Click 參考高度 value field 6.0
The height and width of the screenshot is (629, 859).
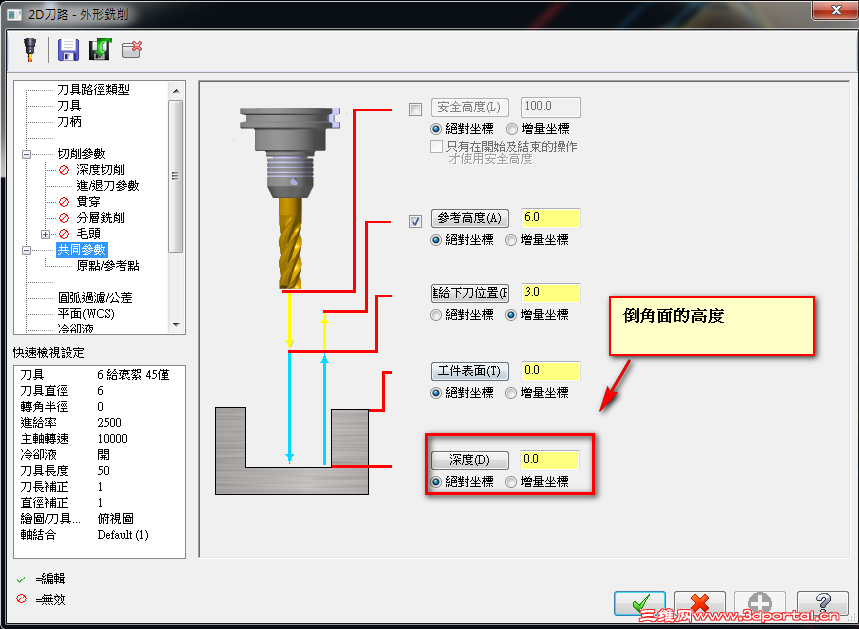click(x=550, y=218)
